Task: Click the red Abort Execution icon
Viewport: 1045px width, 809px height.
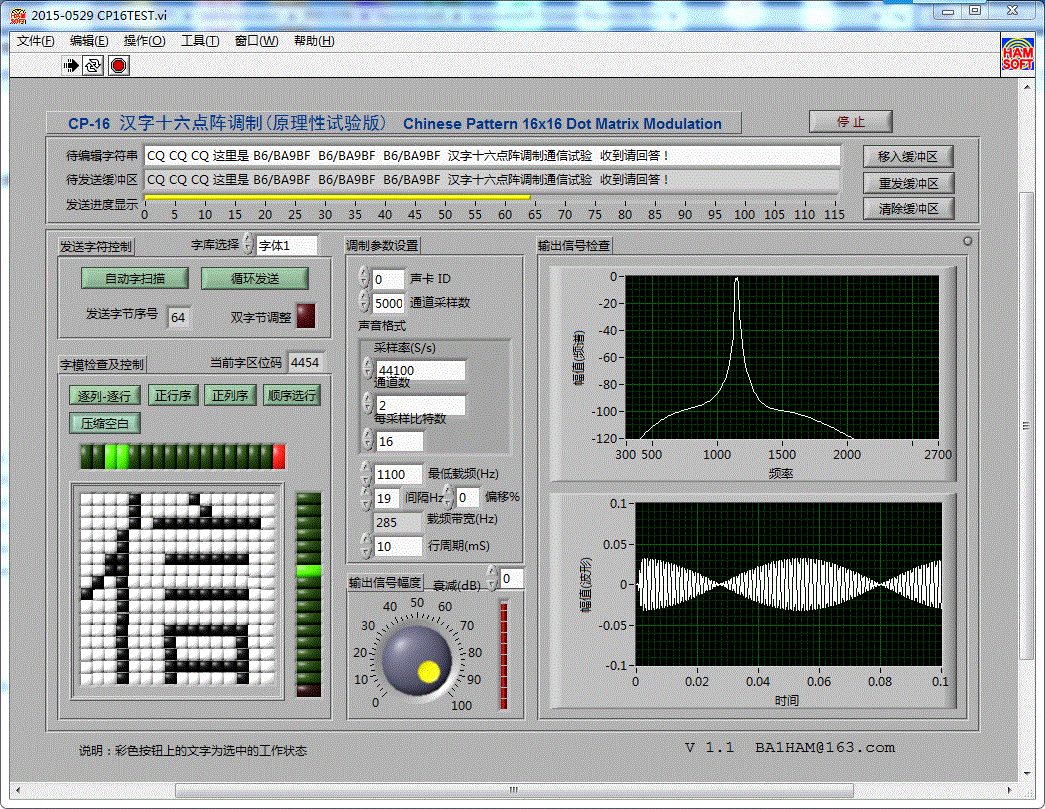Action: 119,65
